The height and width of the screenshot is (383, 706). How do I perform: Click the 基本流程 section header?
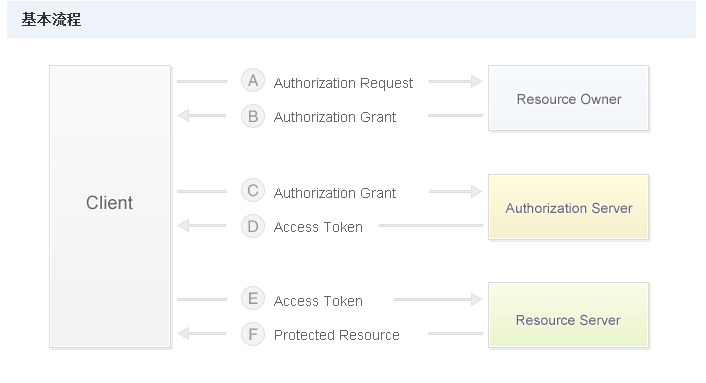click(x=51, y=19)
